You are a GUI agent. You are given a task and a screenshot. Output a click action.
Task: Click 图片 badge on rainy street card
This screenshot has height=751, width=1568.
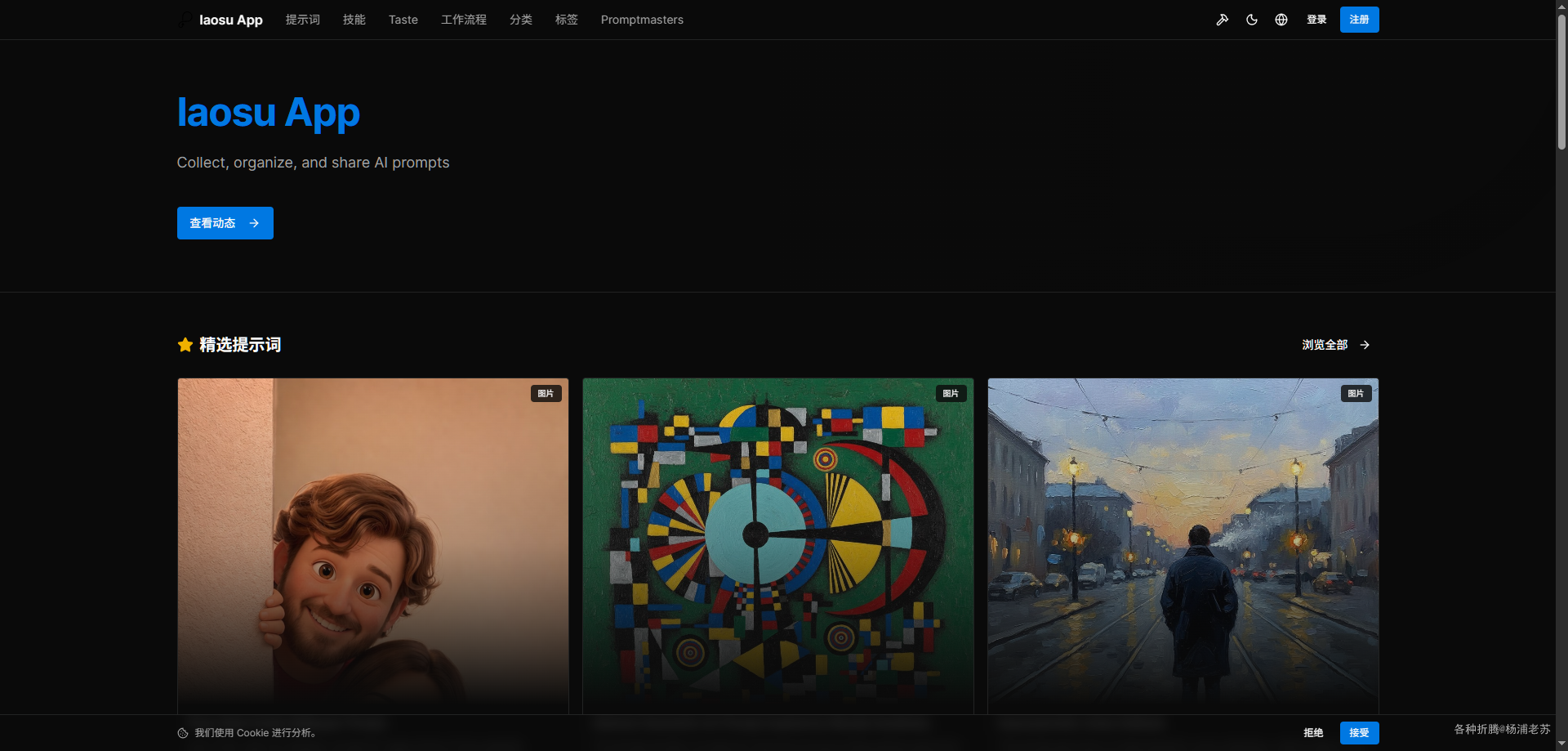[x=1356, y=394]
